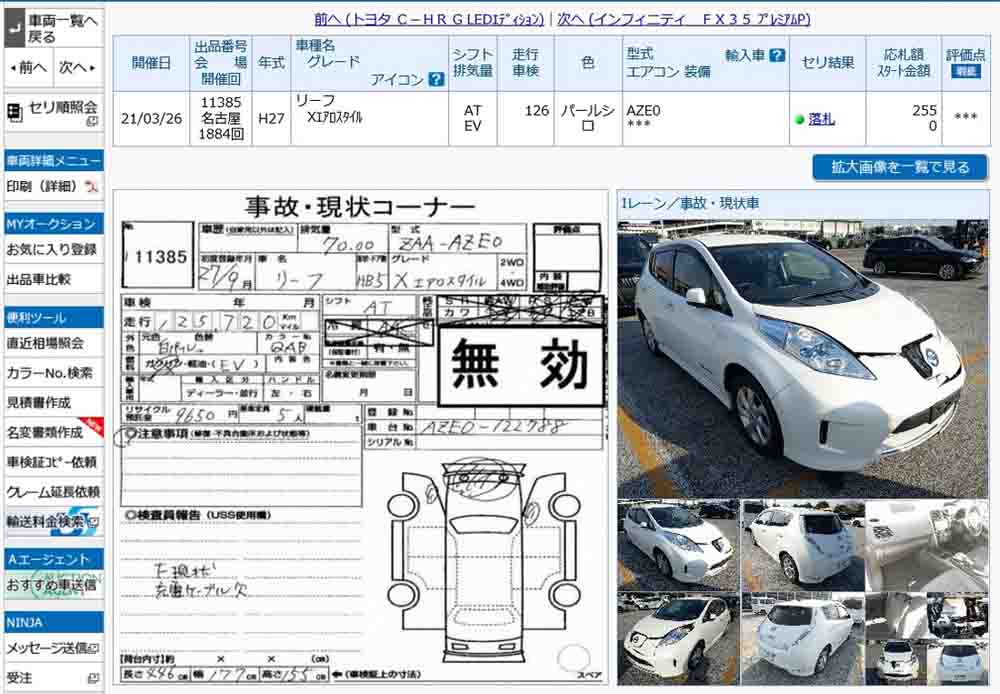Open the rear-quarter Leaf thumbnail in first row
1000x694 pixels.
[802, 546]
